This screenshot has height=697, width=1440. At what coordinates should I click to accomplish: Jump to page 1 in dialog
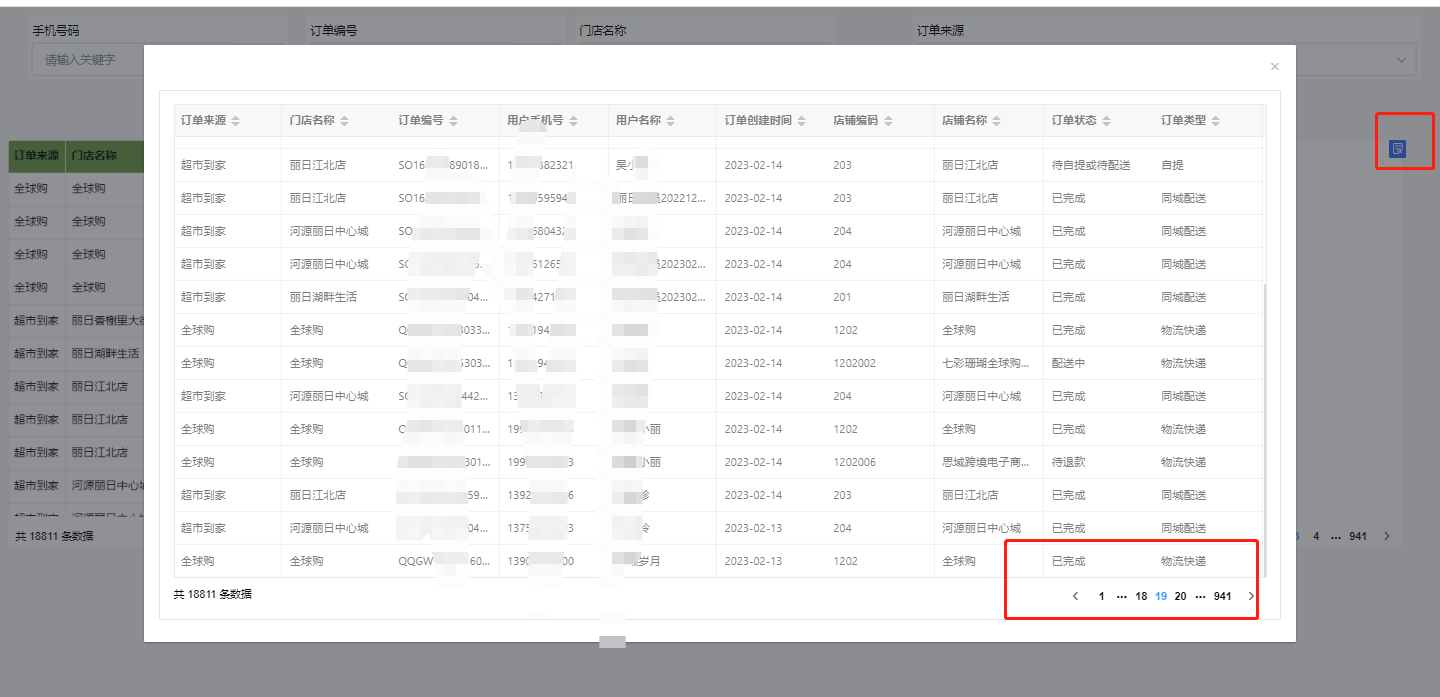pos(1101,596)
